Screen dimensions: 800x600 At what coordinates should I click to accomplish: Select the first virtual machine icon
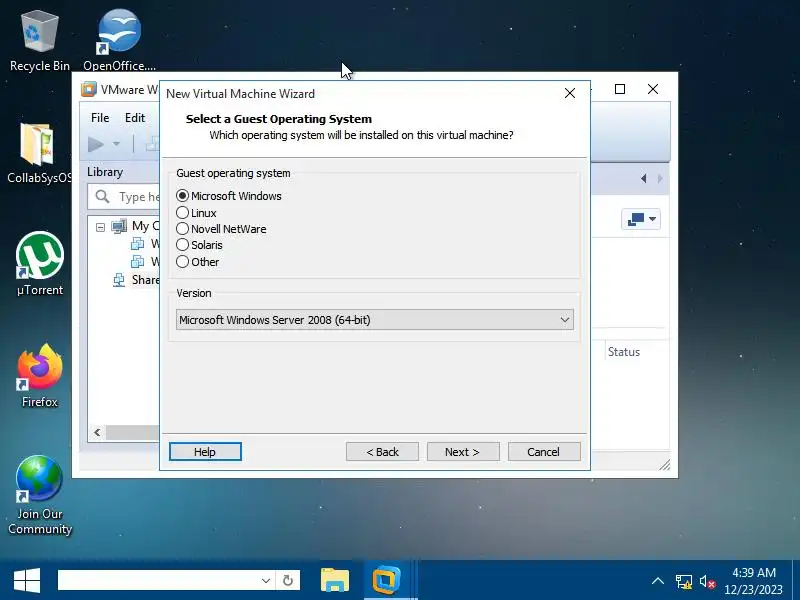[x=137, y=244]
